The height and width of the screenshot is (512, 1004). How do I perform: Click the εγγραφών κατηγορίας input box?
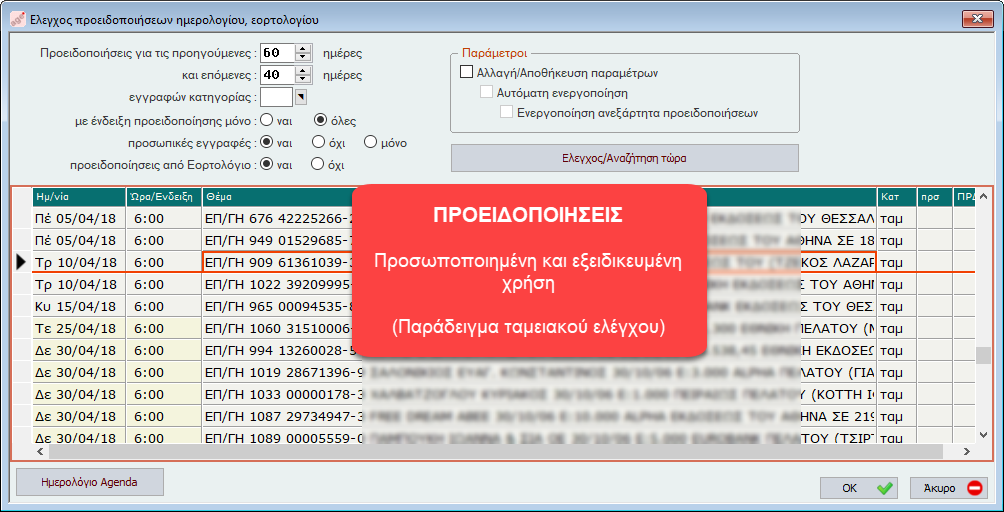pos(277,97)
